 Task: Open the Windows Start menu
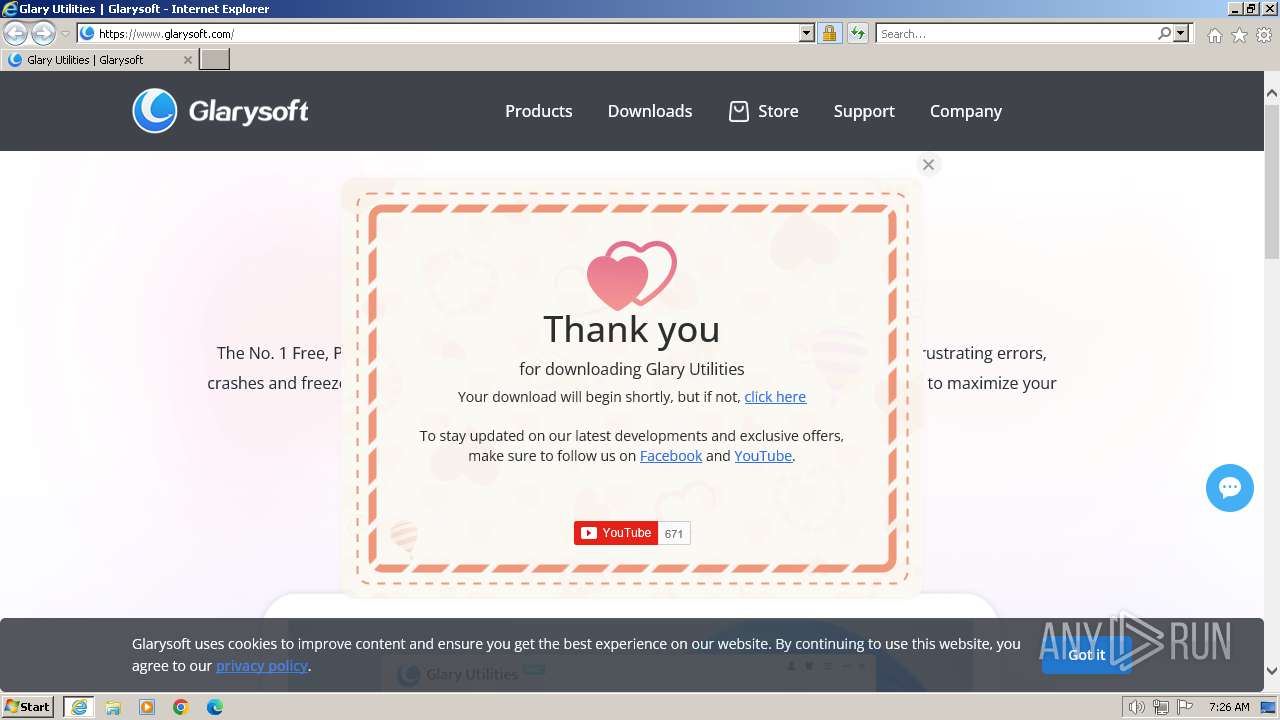pos(28,707)
